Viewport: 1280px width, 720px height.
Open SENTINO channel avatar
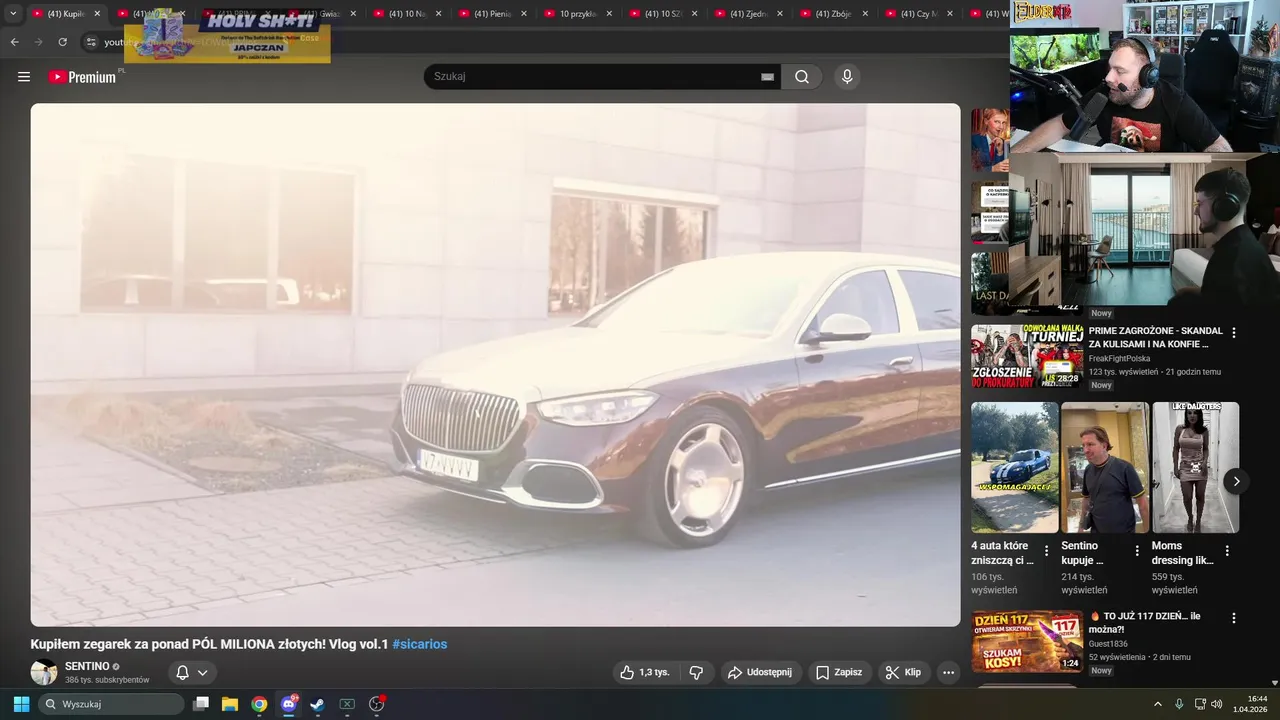pos(44,672)
